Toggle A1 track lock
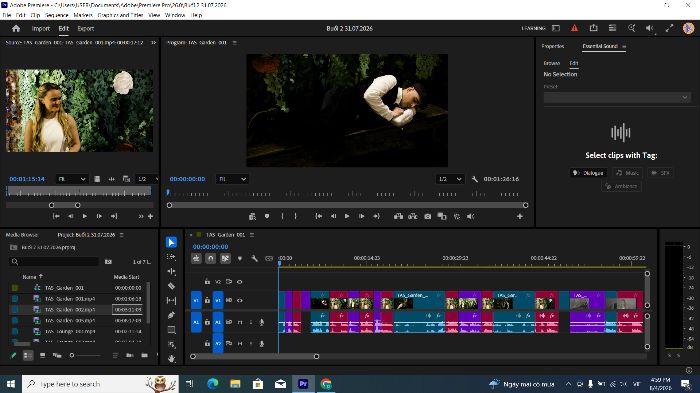This screenshot has height=393, width=700. [207, 322]
